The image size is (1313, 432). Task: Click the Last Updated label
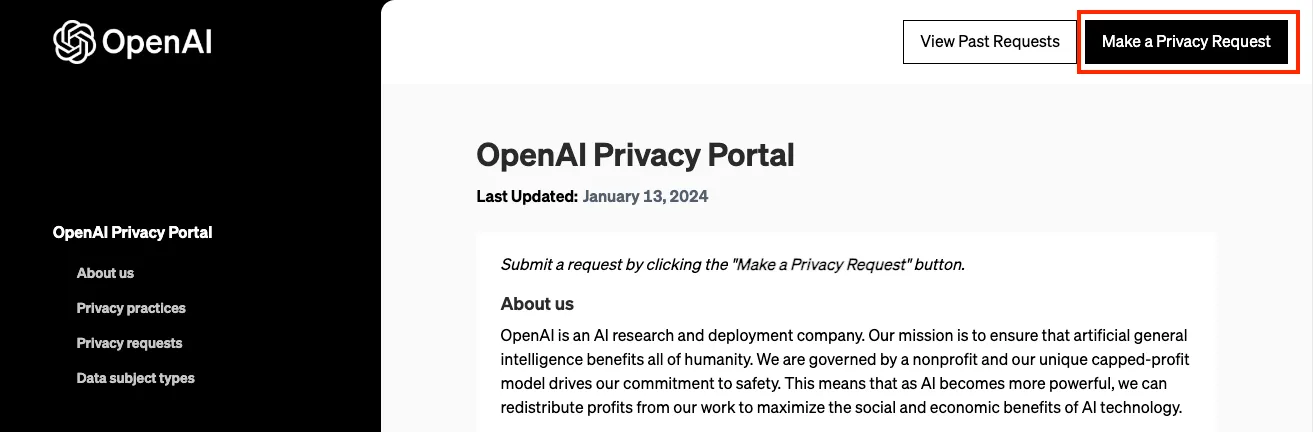[x=527, y=196]
